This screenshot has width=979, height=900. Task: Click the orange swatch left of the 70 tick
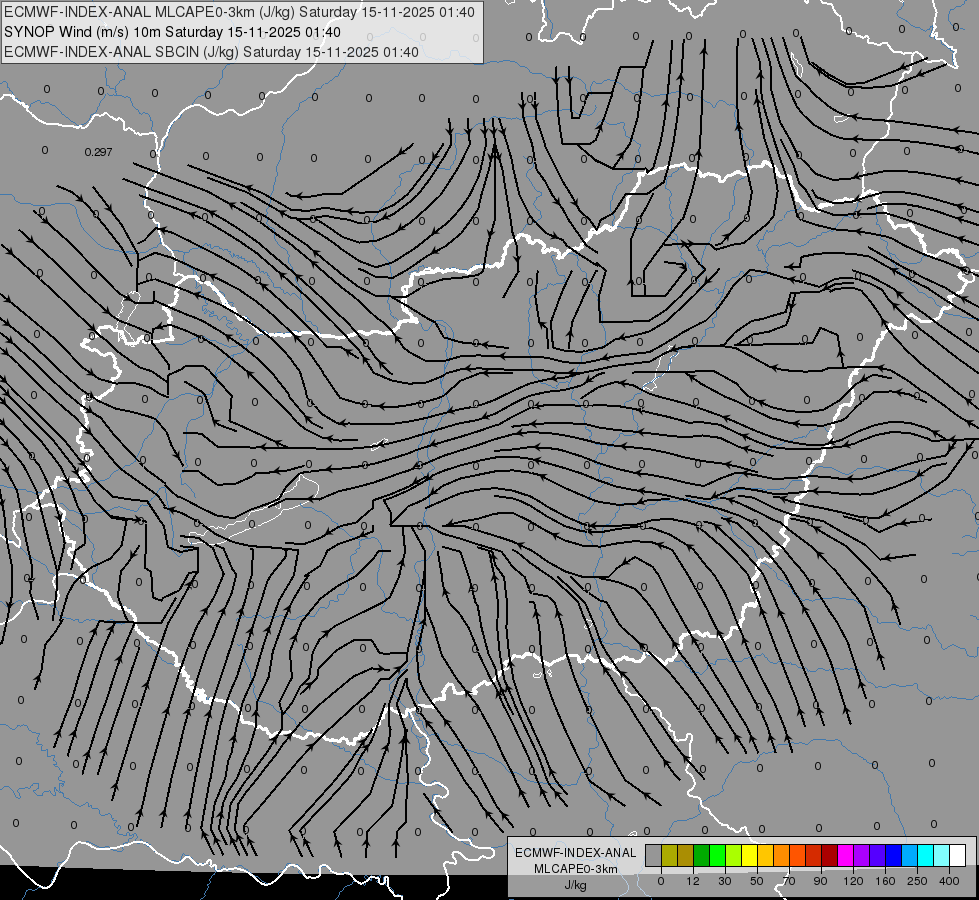pos(781,855)
